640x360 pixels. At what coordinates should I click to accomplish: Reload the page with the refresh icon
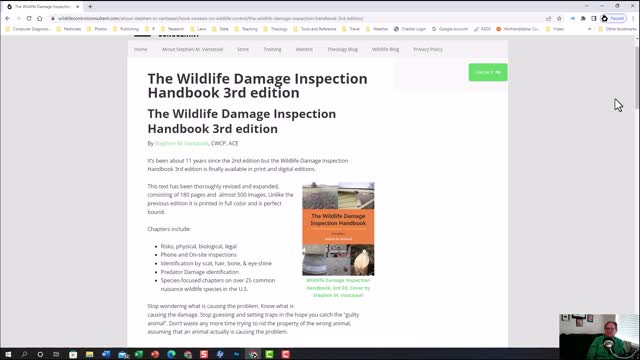29,18
